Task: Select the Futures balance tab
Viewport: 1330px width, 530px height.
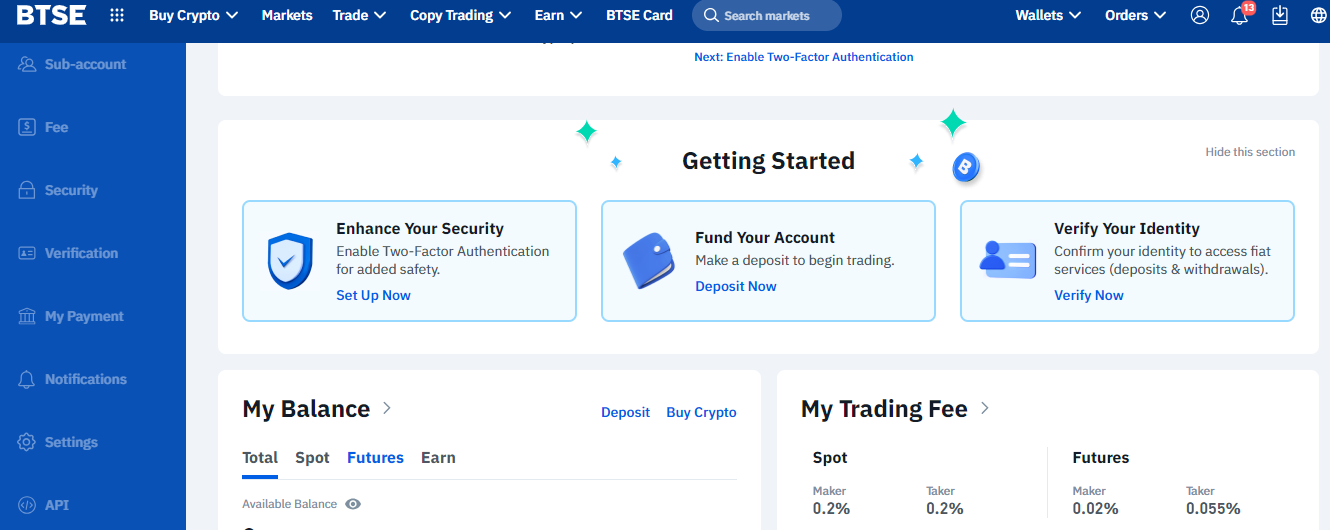Action: coord(375,457)
